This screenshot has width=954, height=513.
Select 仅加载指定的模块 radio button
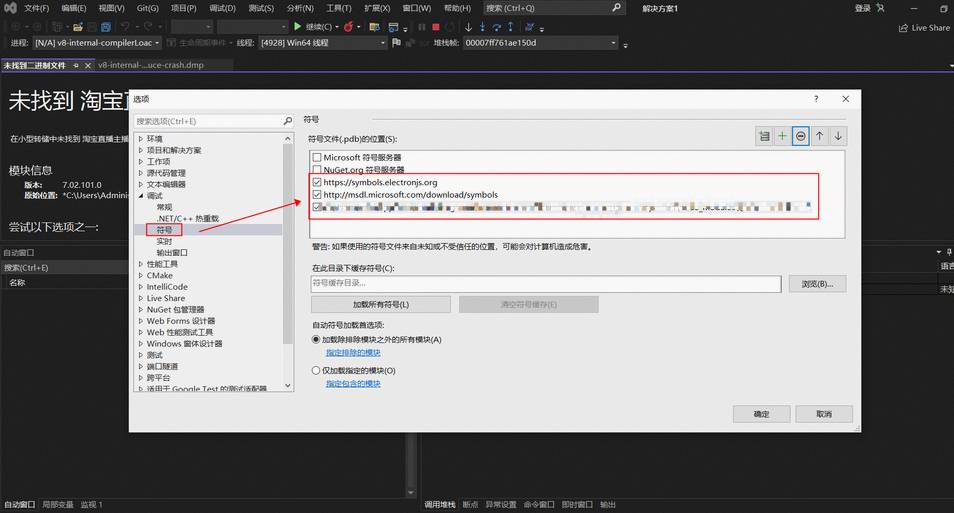(x=316, y=370)
